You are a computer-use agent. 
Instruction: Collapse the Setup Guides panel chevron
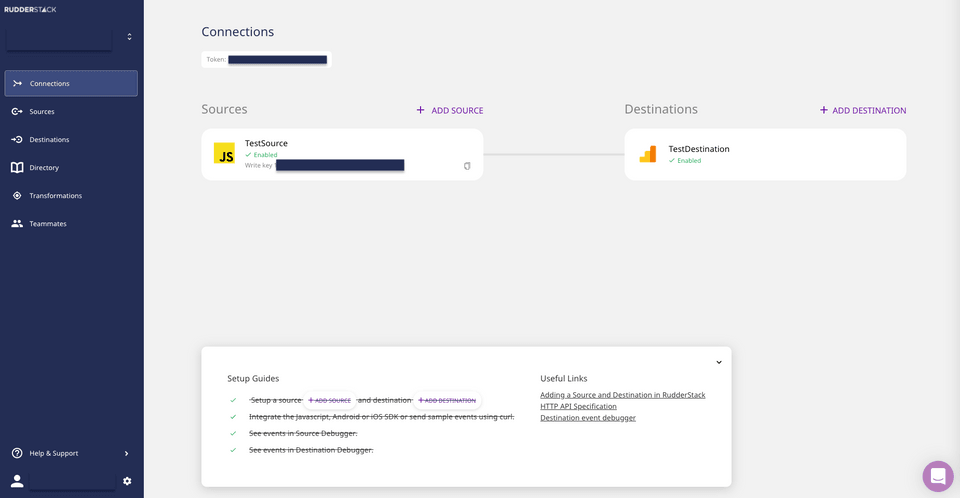719,362
